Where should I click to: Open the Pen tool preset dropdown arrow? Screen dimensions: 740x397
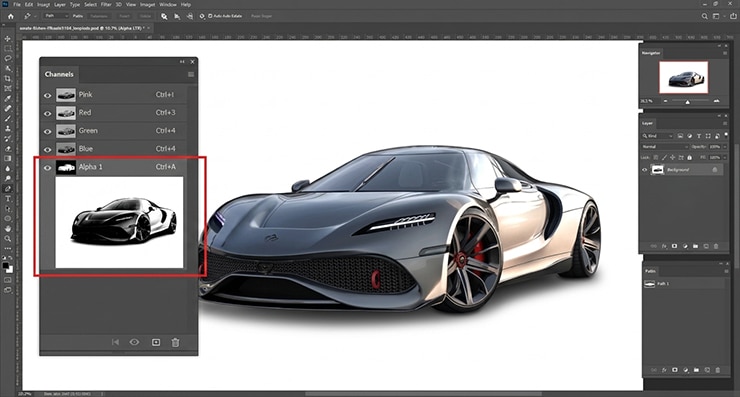35,16
